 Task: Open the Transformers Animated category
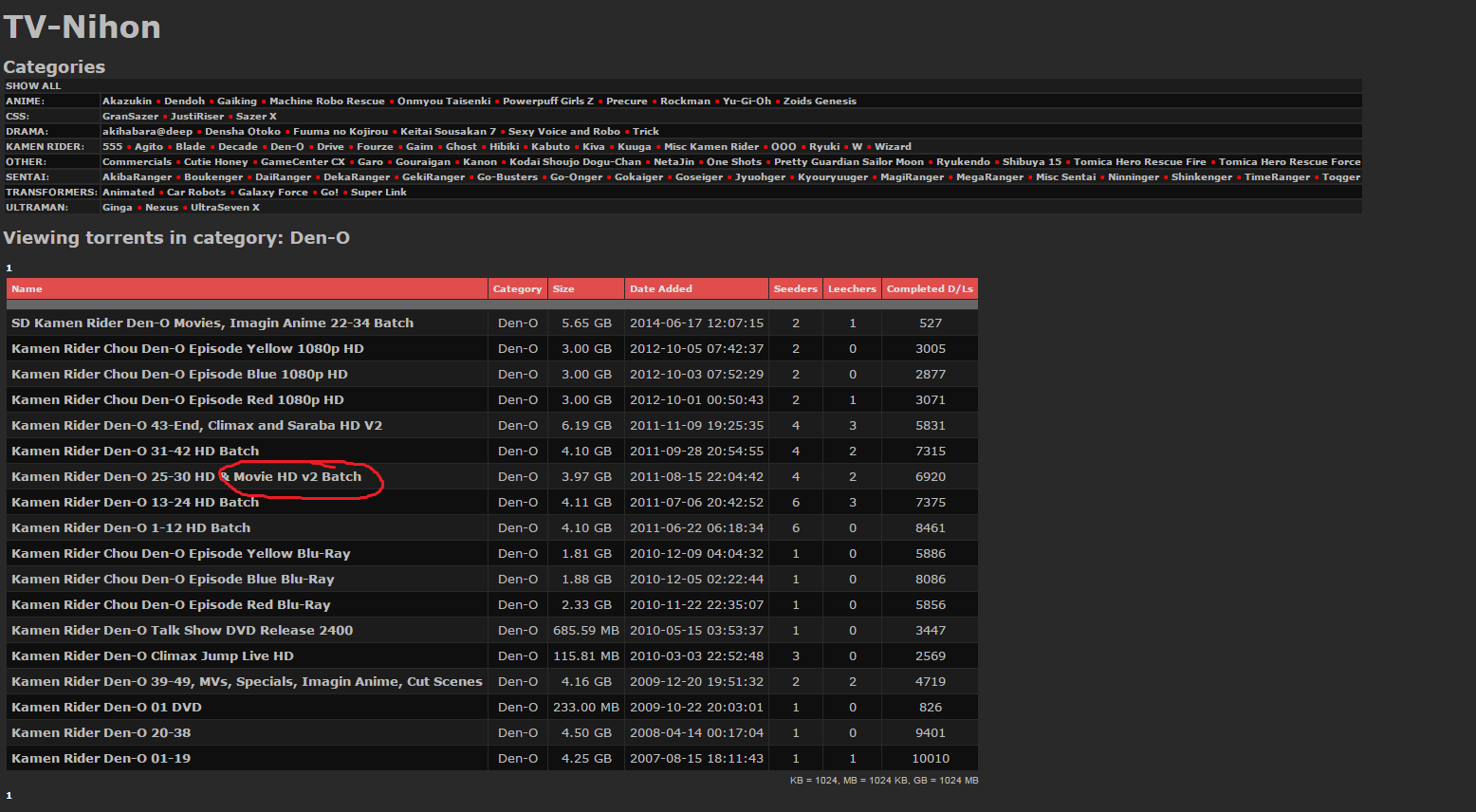(128, 193)
